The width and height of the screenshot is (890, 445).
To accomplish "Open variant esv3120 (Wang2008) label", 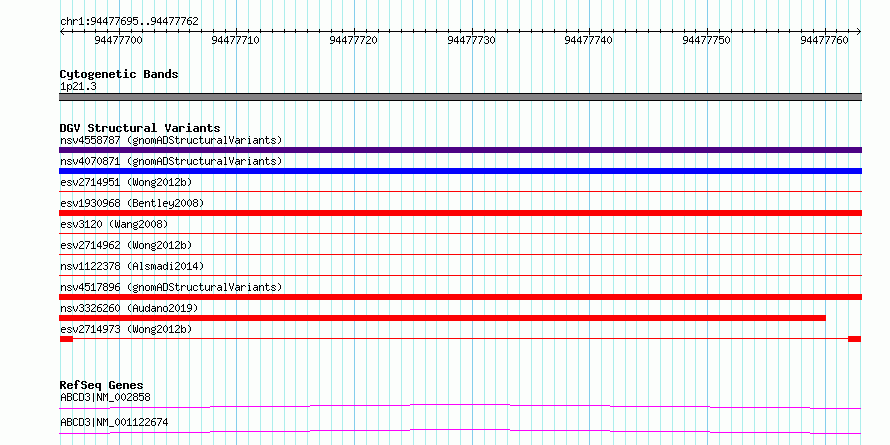I will [x=114, y=224].
